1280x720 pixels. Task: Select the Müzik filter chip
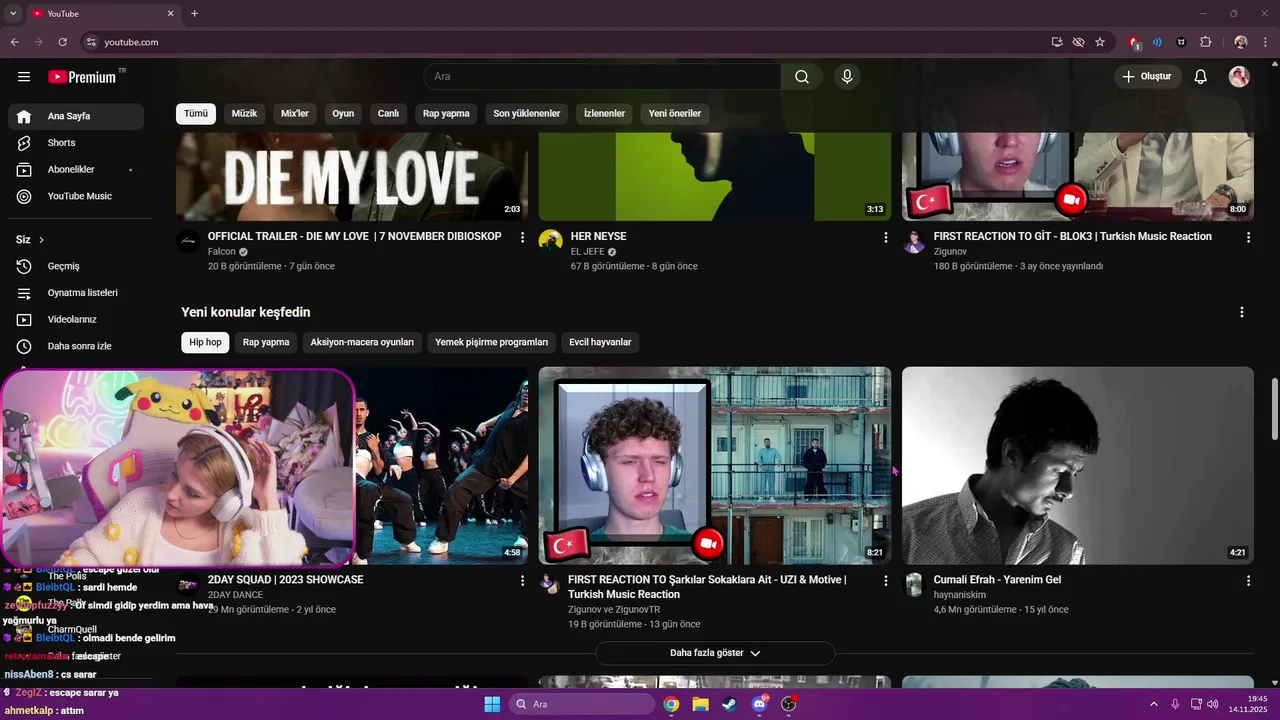(244, 114)
